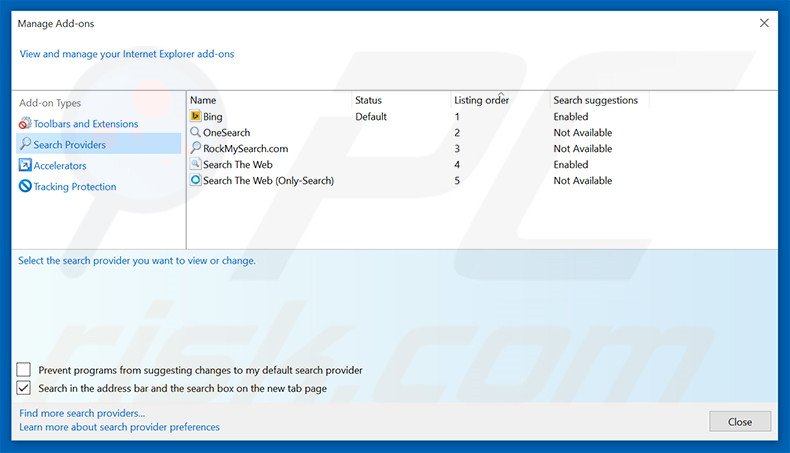
Task: Click the Default status of Bing
Action: tap(371, 116)
